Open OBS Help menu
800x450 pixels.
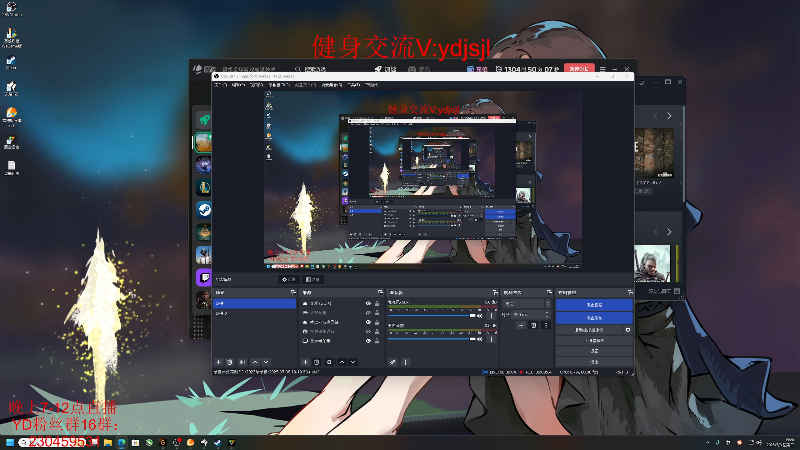[371, 85]
